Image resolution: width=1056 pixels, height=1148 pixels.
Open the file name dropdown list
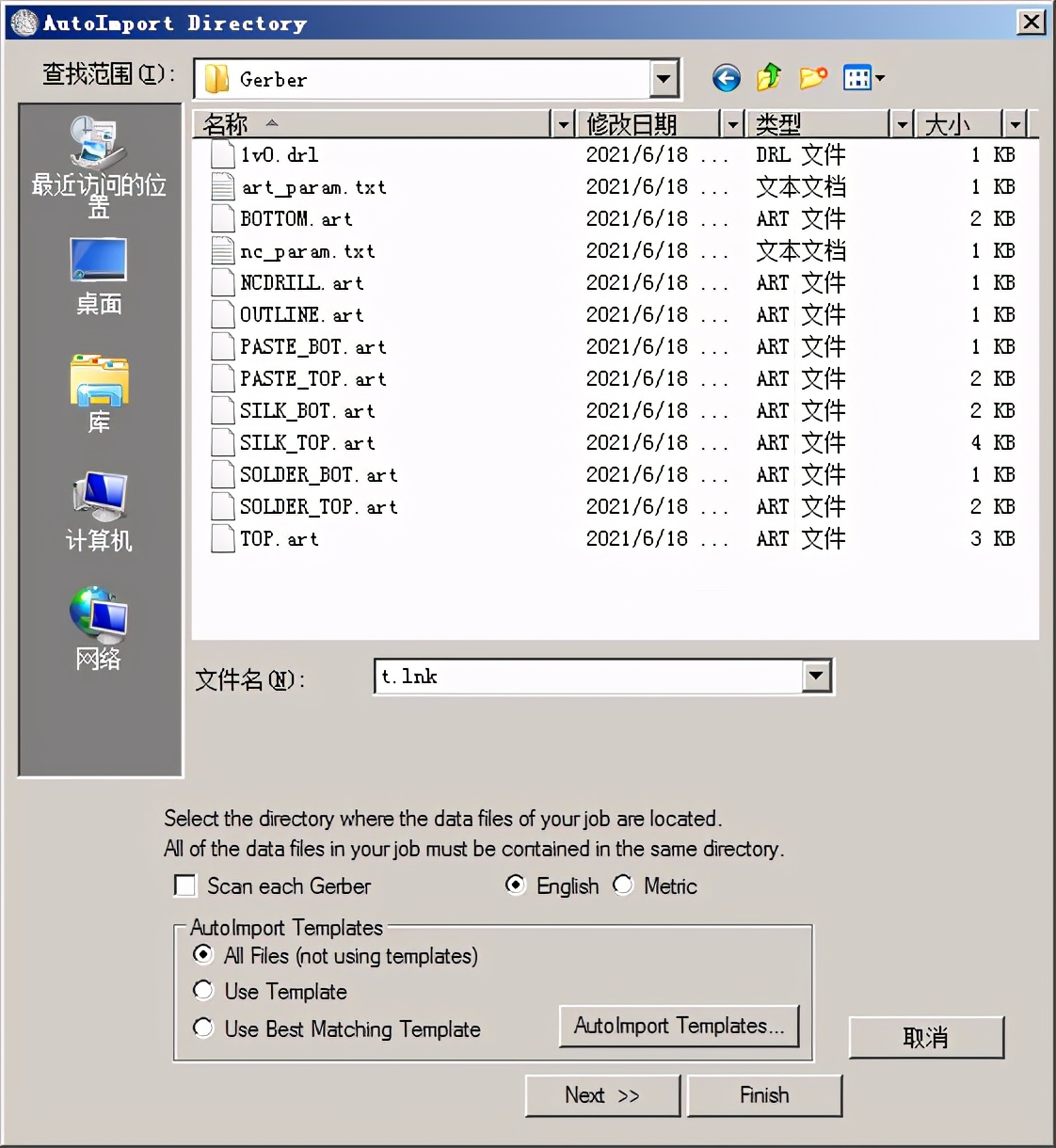[x=817, y=676]
